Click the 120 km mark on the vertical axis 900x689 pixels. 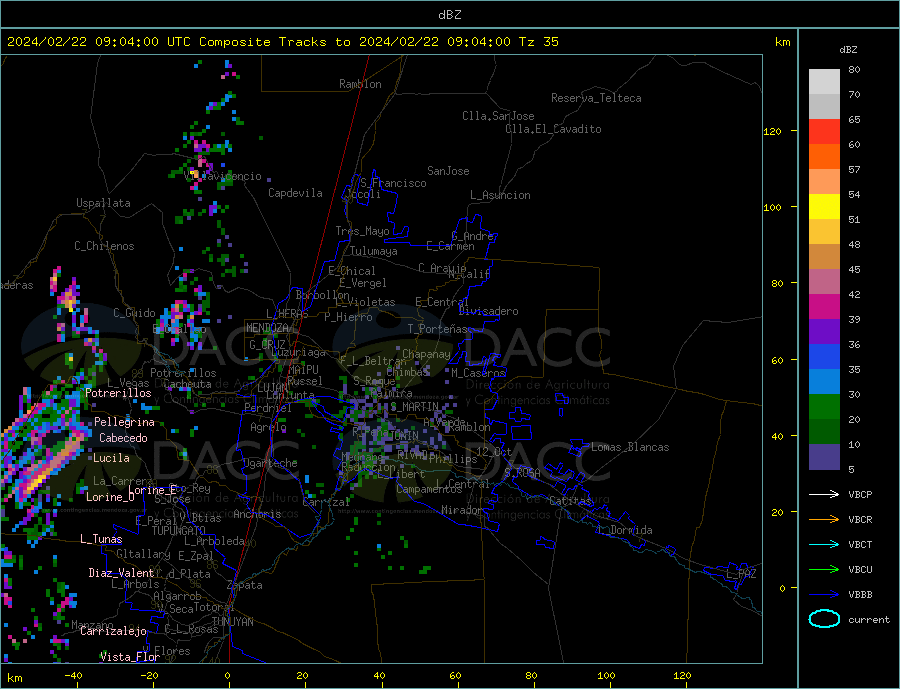pos(772,131)
